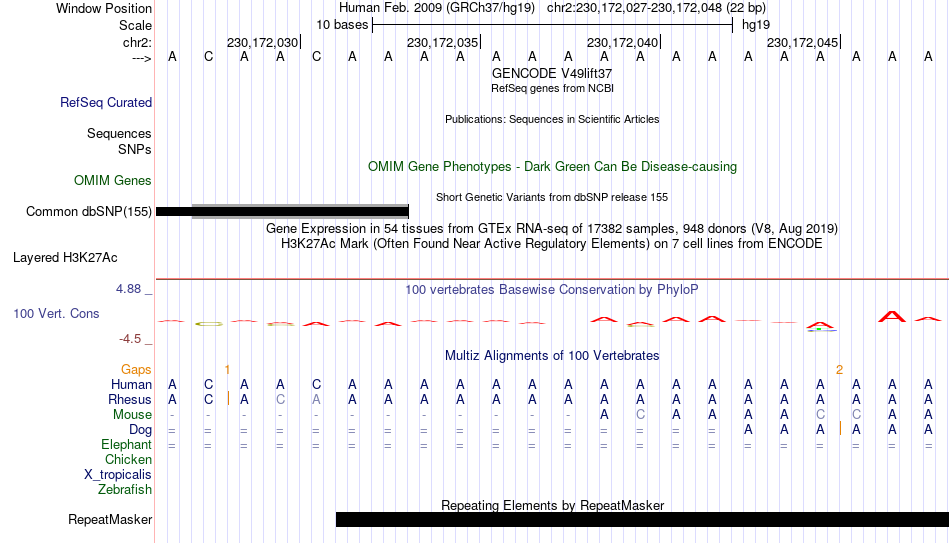
Task: Click the orange insertion bar in Dog row
Action: (840, 429)
